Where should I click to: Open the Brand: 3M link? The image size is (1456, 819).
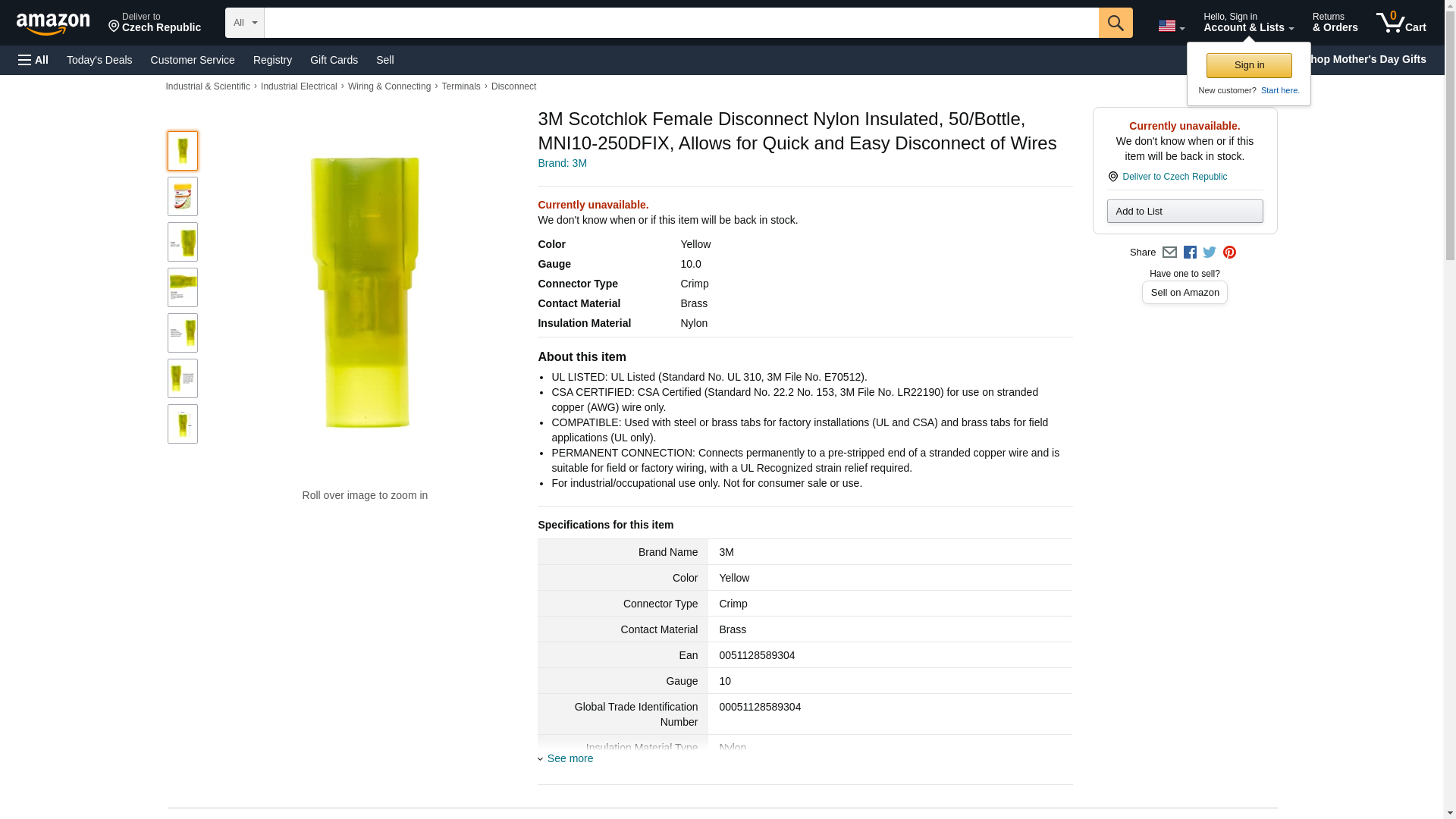562,163
